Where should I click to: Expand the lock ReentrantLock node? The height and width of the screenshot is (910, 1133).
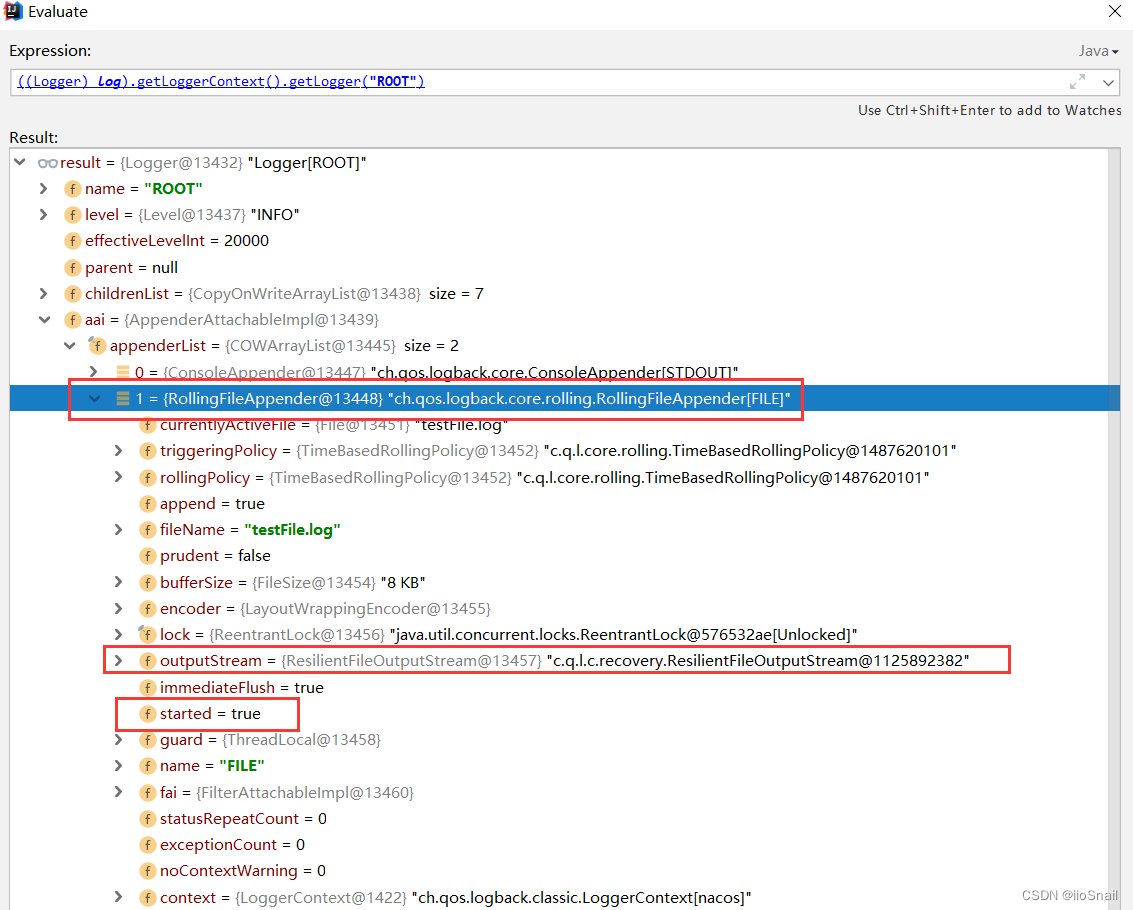(x=119, y=635)
